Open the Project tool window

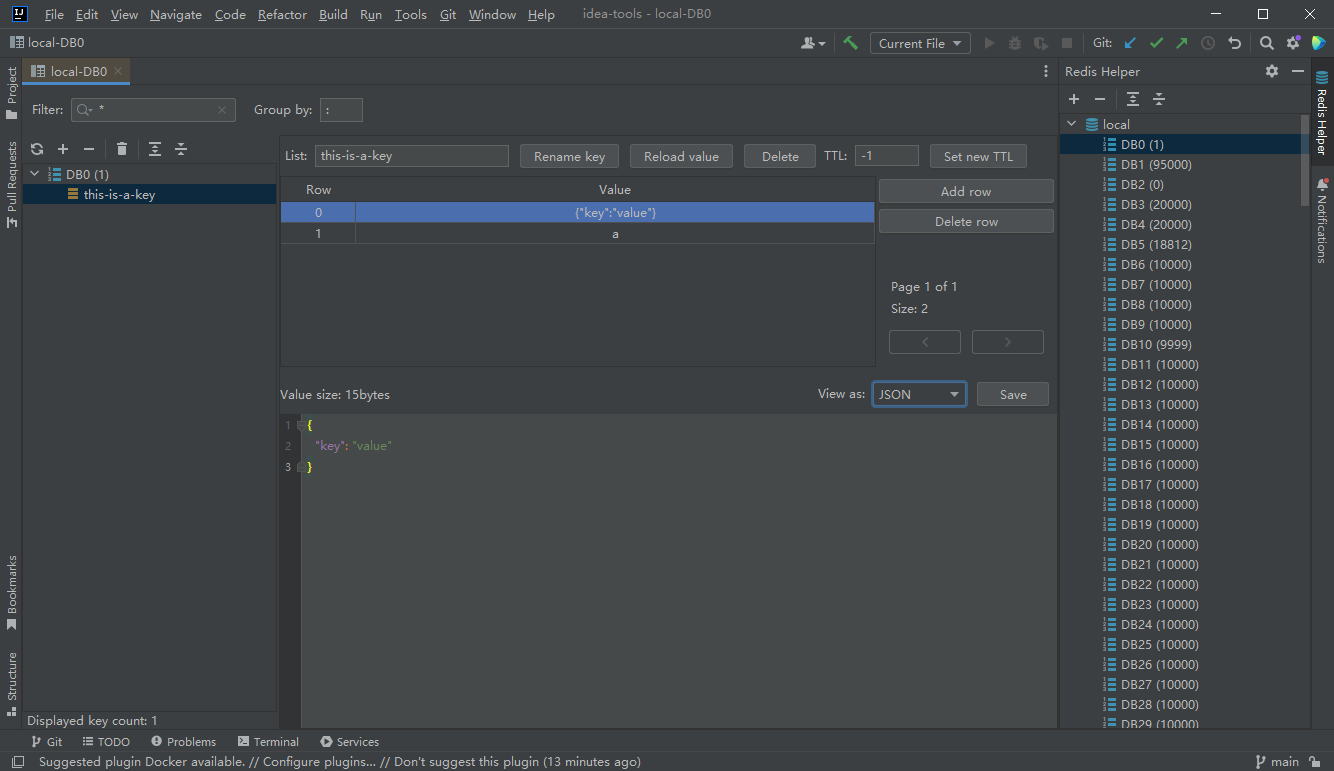(12, 93)
